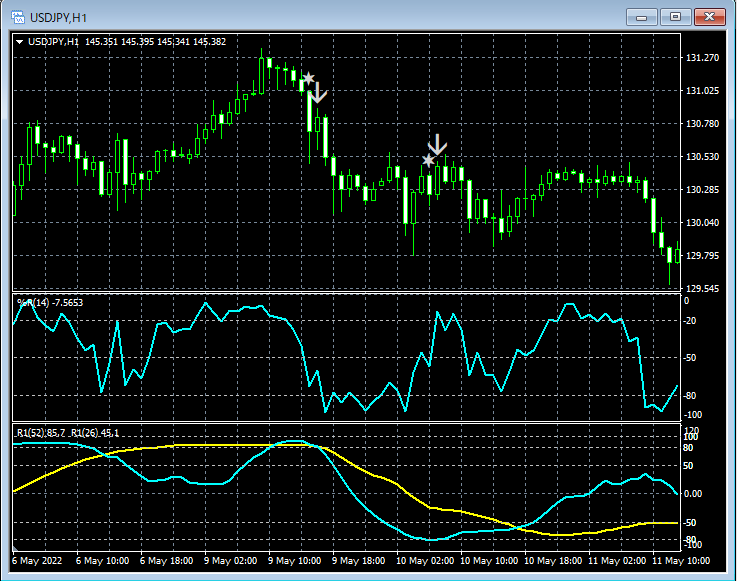The height and width of the screenshot is (581, 738).
Task: Close the USDJPY,H1 chart window
Action: point(711,17)
